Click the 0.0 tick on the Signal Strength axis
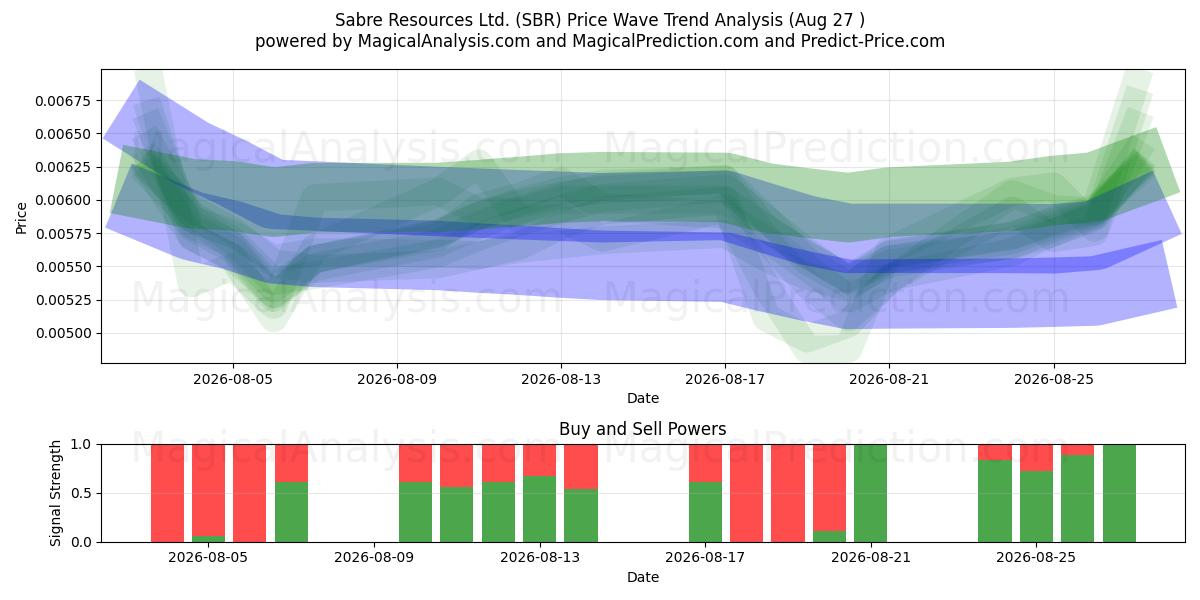Viewport: 1200px width, 600px height. pyautogui.click(x=81, y=542)
